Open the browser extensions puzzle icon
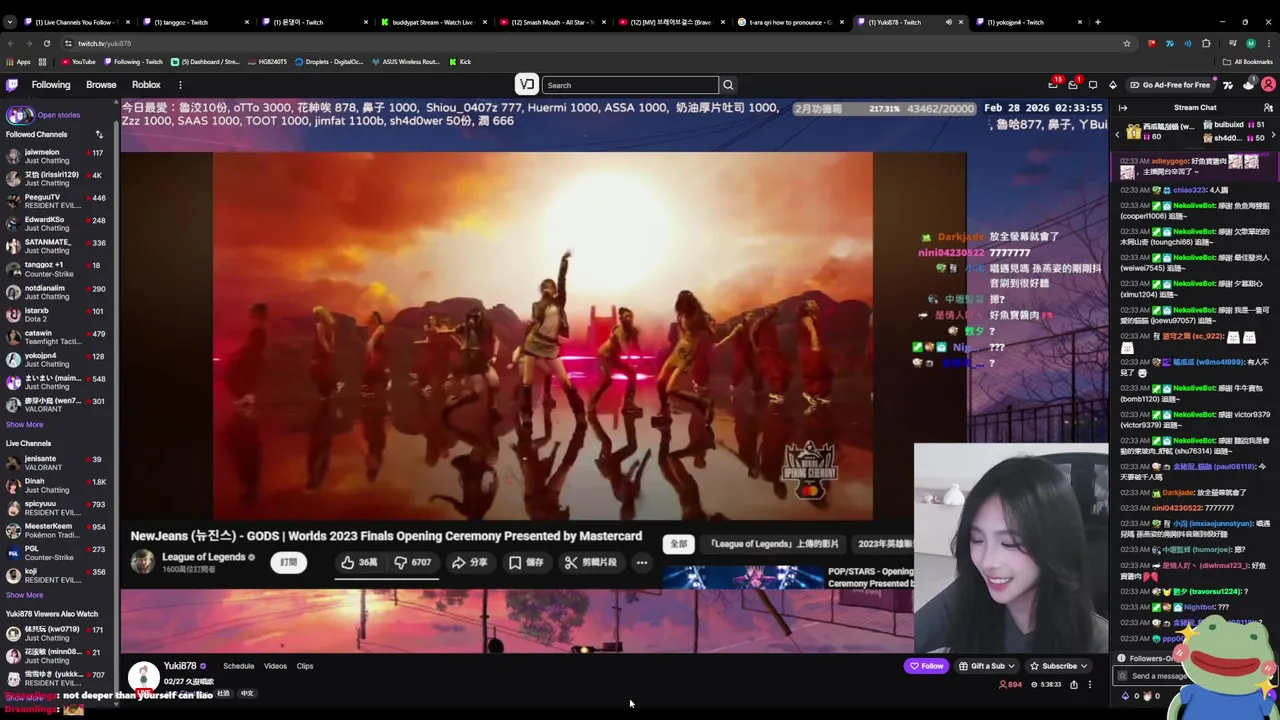The height and width of the screenshot is (720, 1280). pos(1206,43)
